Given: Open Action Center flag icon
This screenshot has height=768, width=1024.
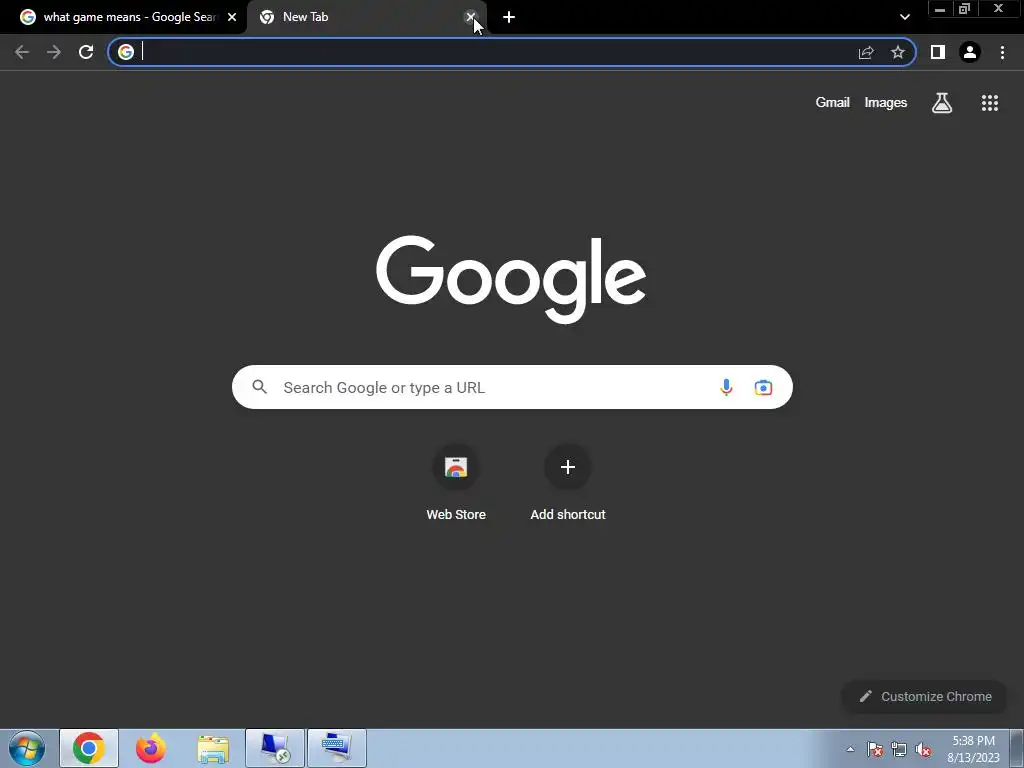Looking at the screenshot, I should coord(875,749).
